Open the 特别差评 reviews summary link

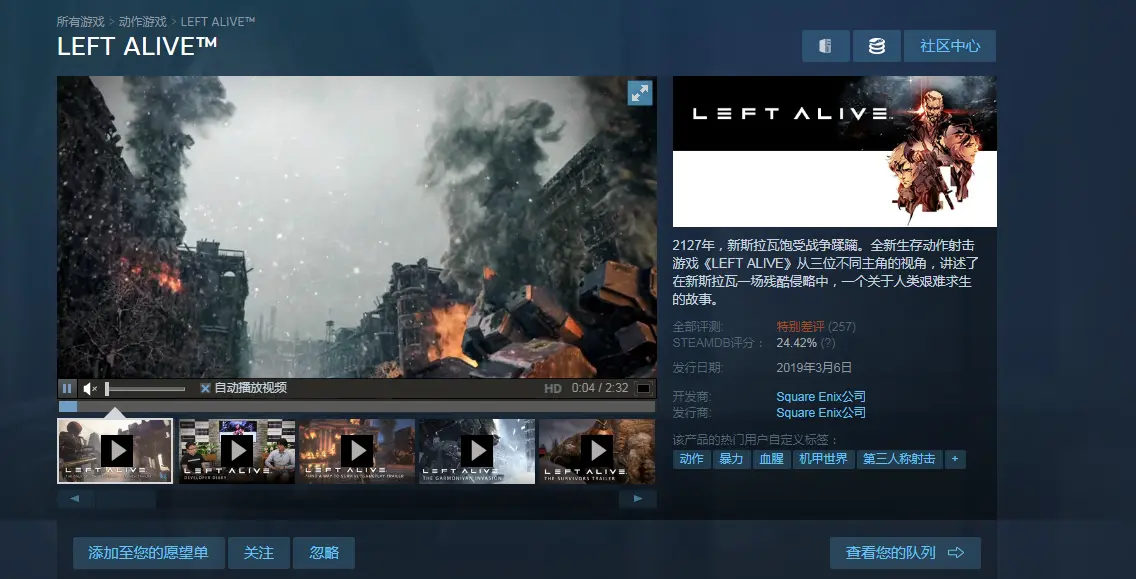click(x=801, y=327)
